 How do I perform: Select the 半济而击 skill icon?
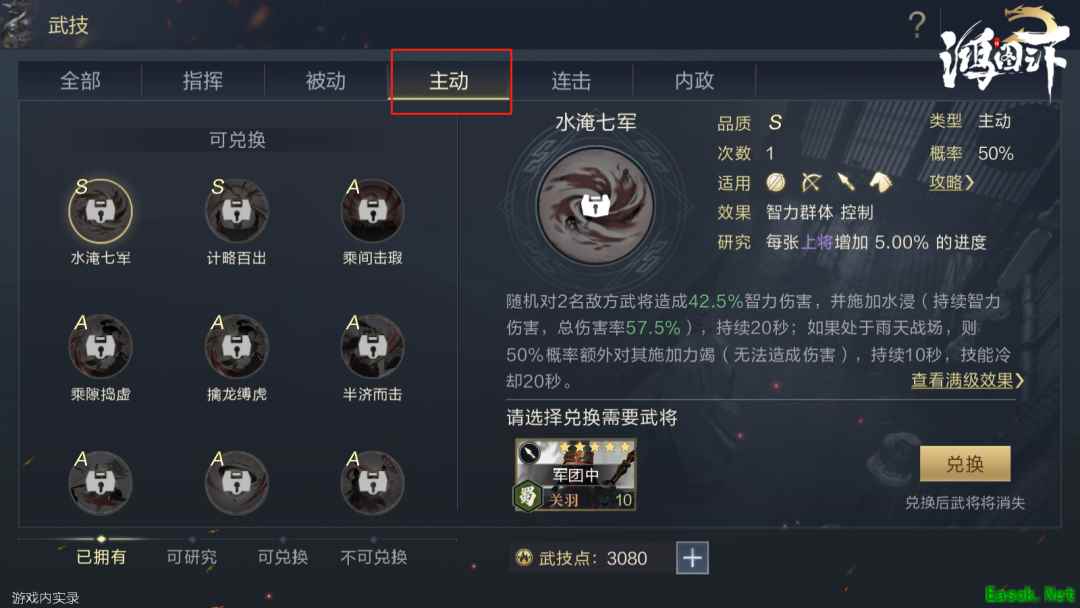(373, 347)
